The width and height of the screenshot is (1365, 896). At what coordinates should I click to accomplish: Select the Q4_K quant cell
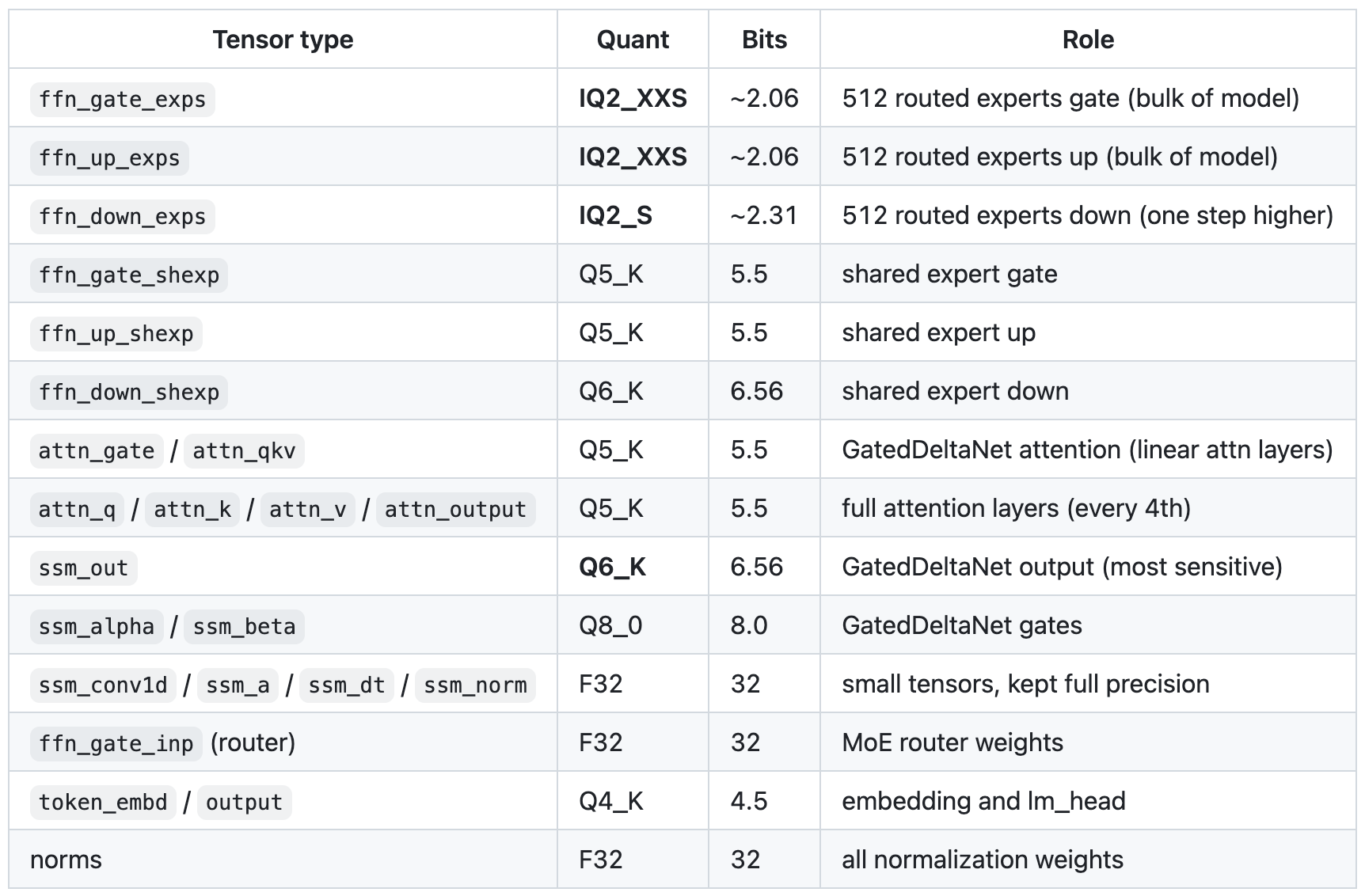pos(610,801)
